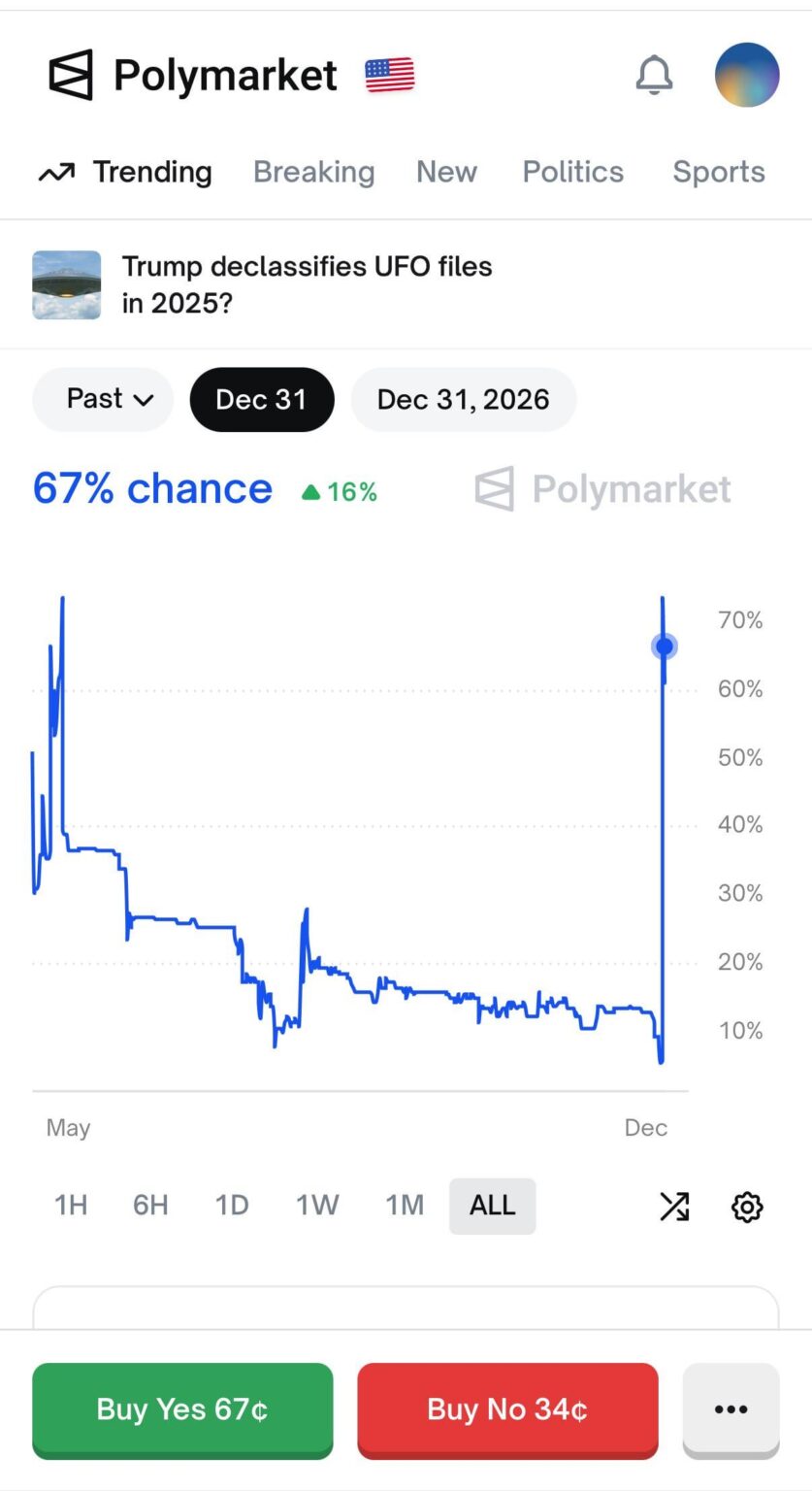Click the blue chart data point marker
The image size is (812, 1491).
point(665,646)
